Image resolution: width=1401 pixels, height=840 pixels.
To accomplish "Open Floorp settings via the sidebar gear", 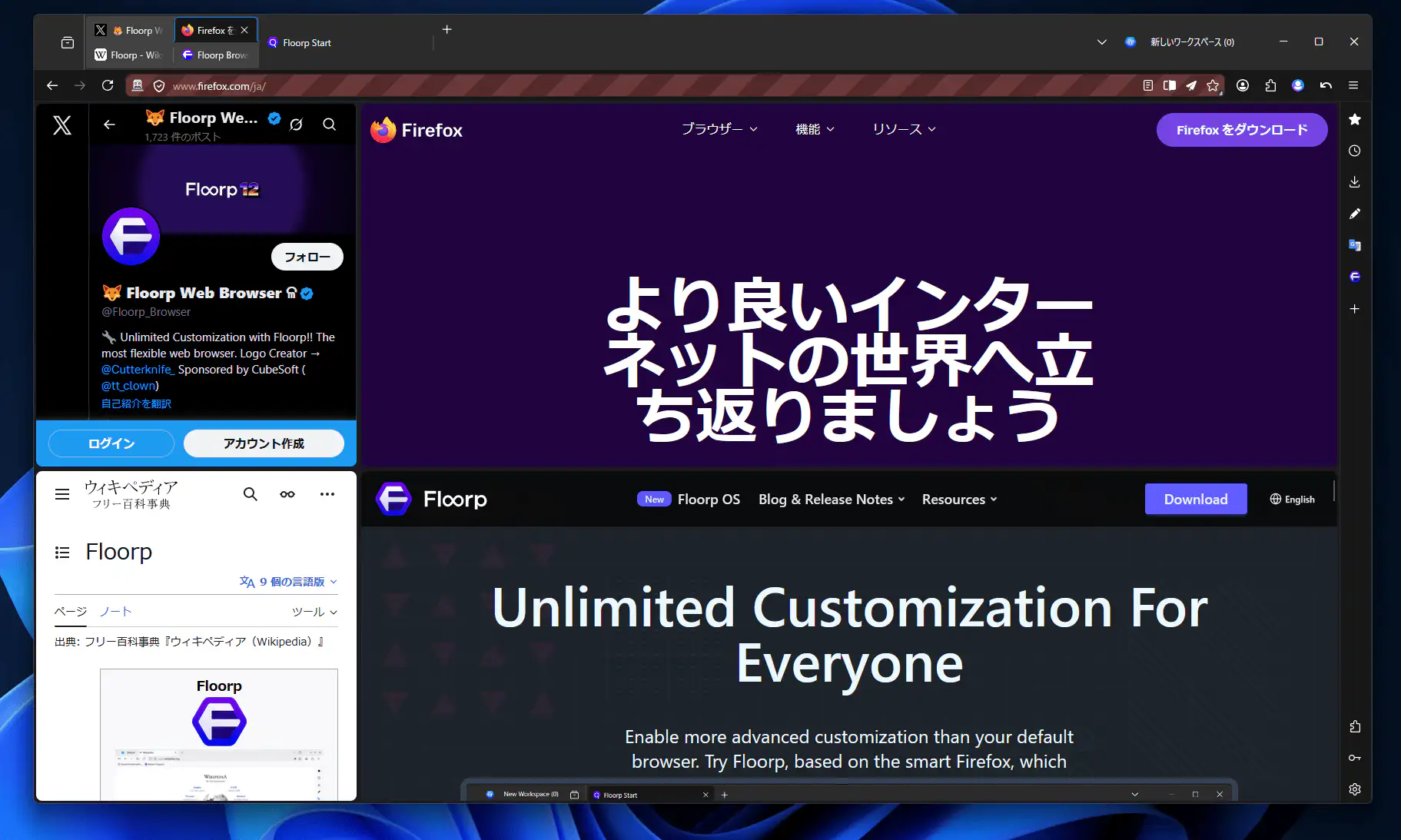I will tap(1355, 789).
